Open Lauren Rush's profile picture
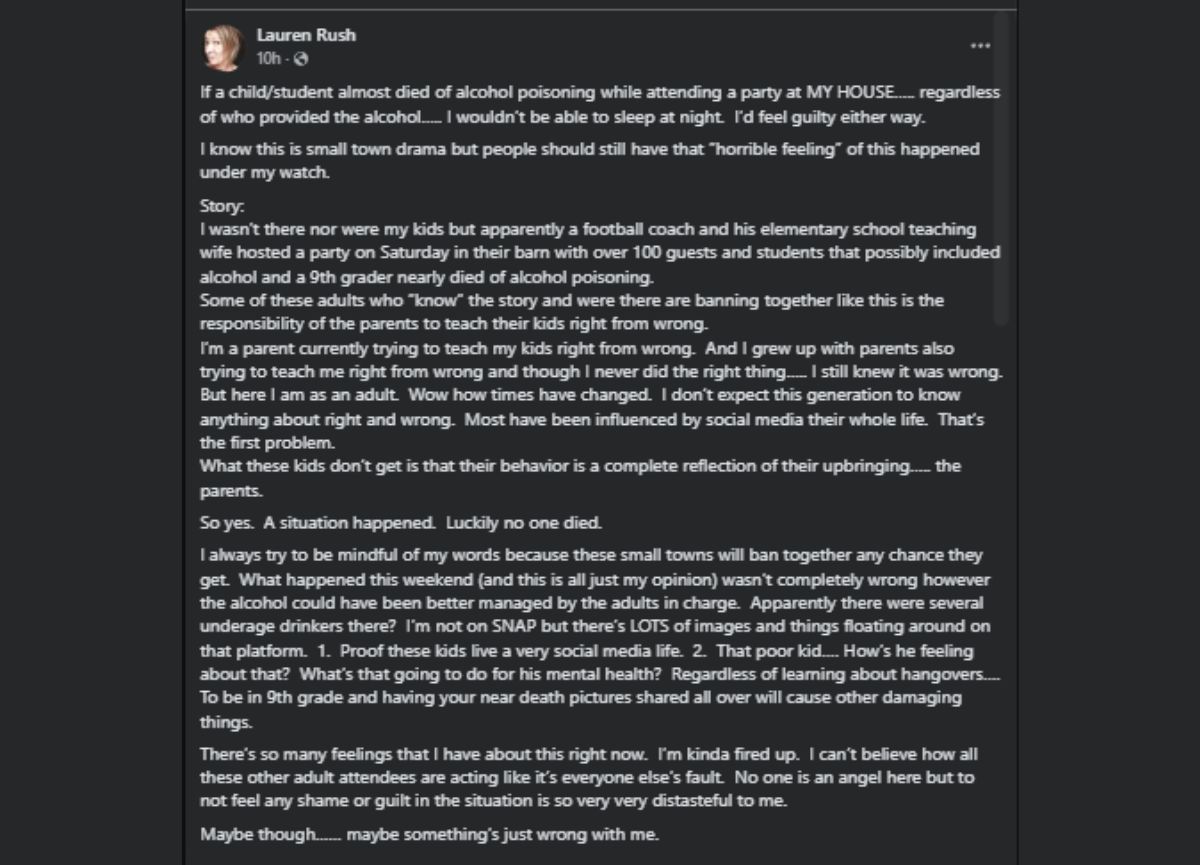The width and height of the screenshot is (1200, 865). click(225, 47)
